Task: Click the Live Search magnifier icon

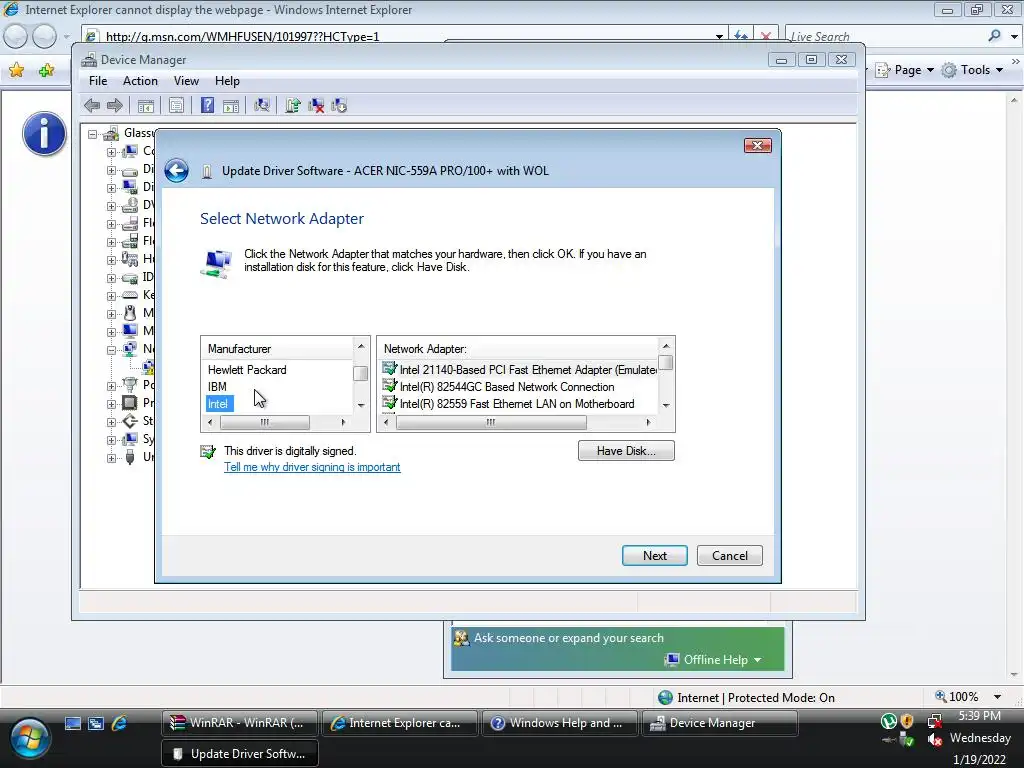Action: coord(994,36)
